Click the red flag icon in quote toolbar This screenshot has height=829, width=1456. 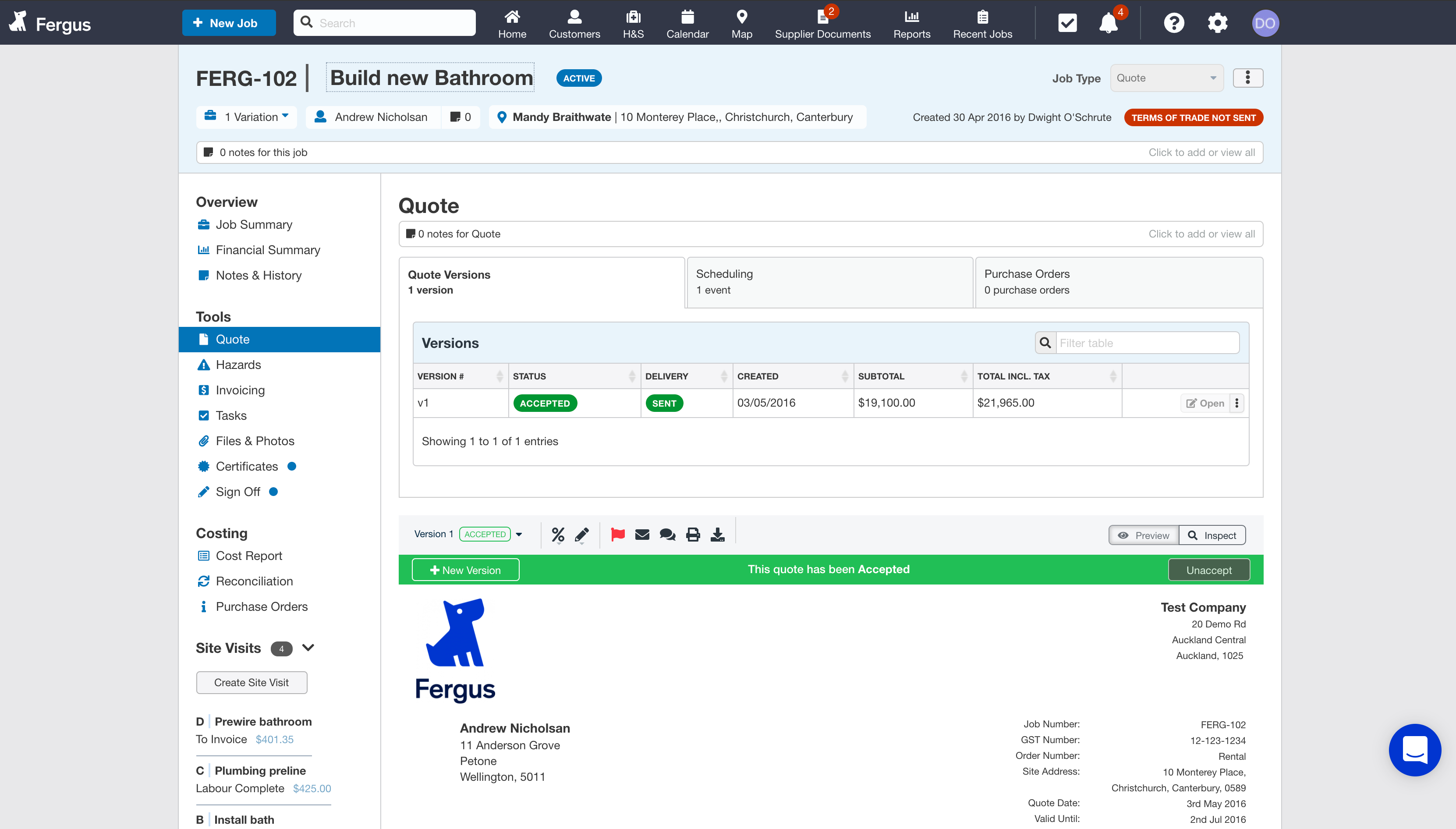click(x=617, y=534)
